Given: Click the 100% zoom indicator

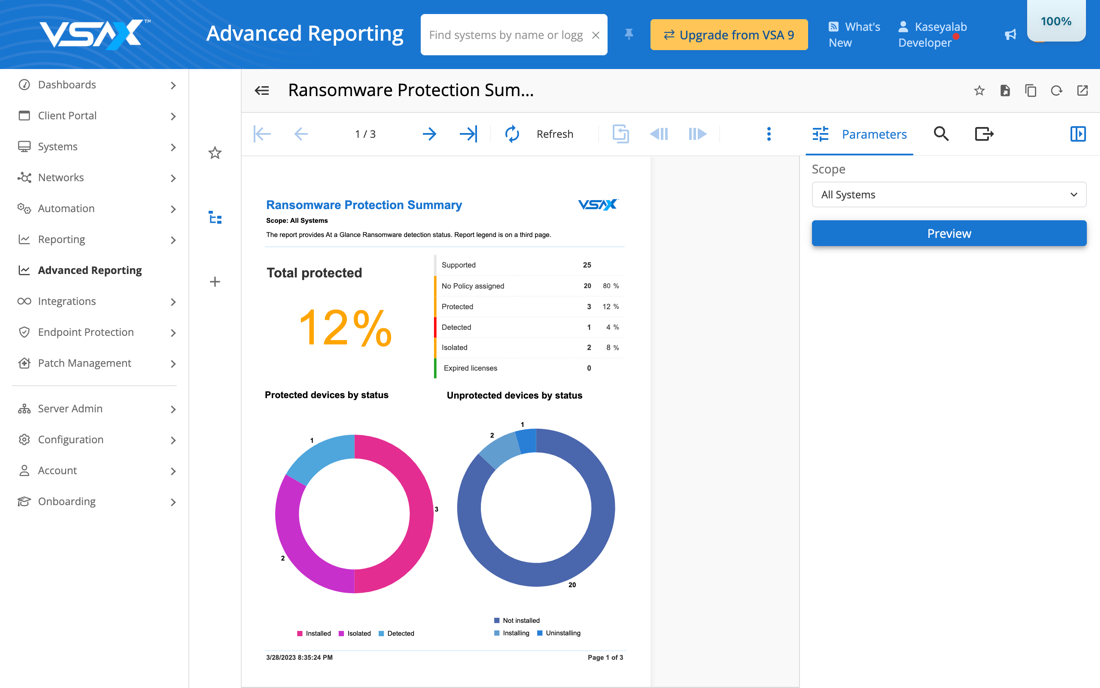Looking at the screenshot, I should click(1056, 21).
